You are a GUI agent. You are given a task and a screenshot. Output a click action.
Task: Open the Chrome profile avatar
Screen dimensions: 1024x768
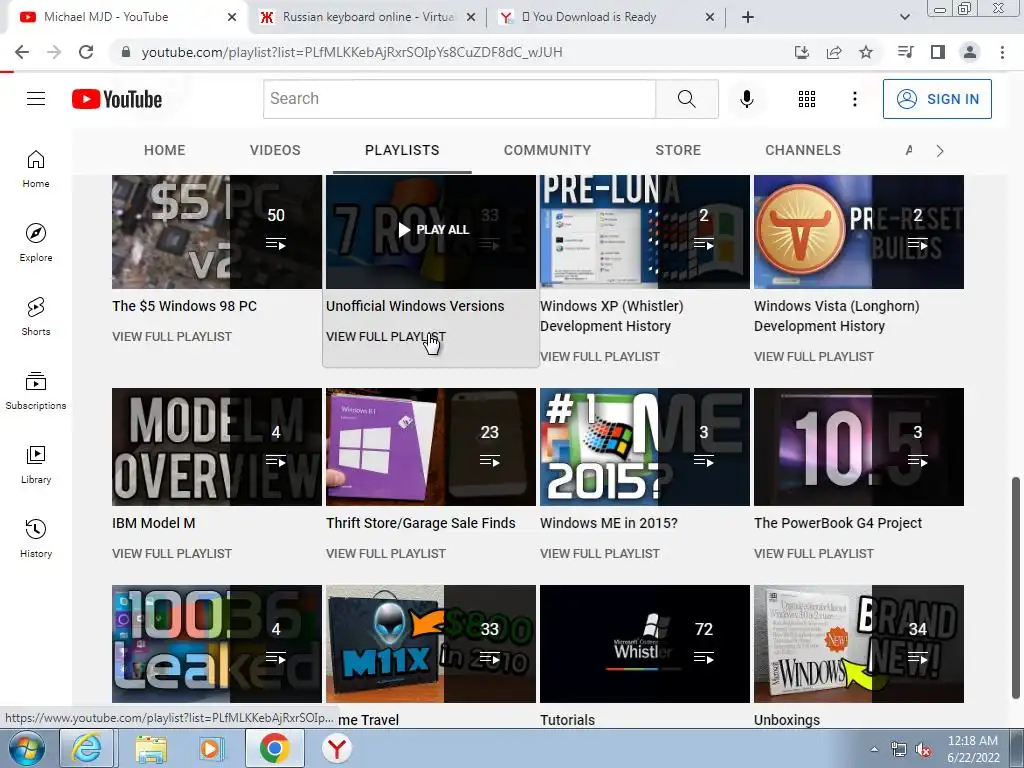point(970,52)
